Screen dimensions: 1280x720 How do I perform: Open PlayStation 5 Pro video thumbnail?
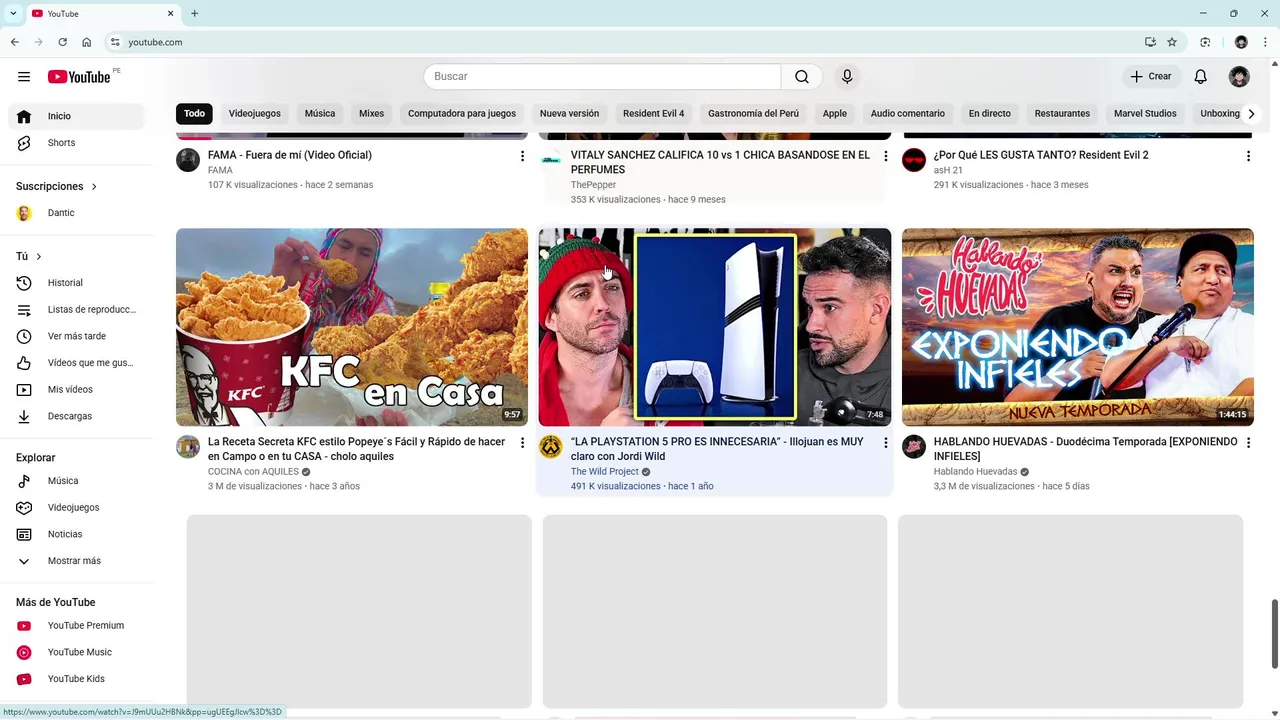pyautogui.click(x=715, y=327)
